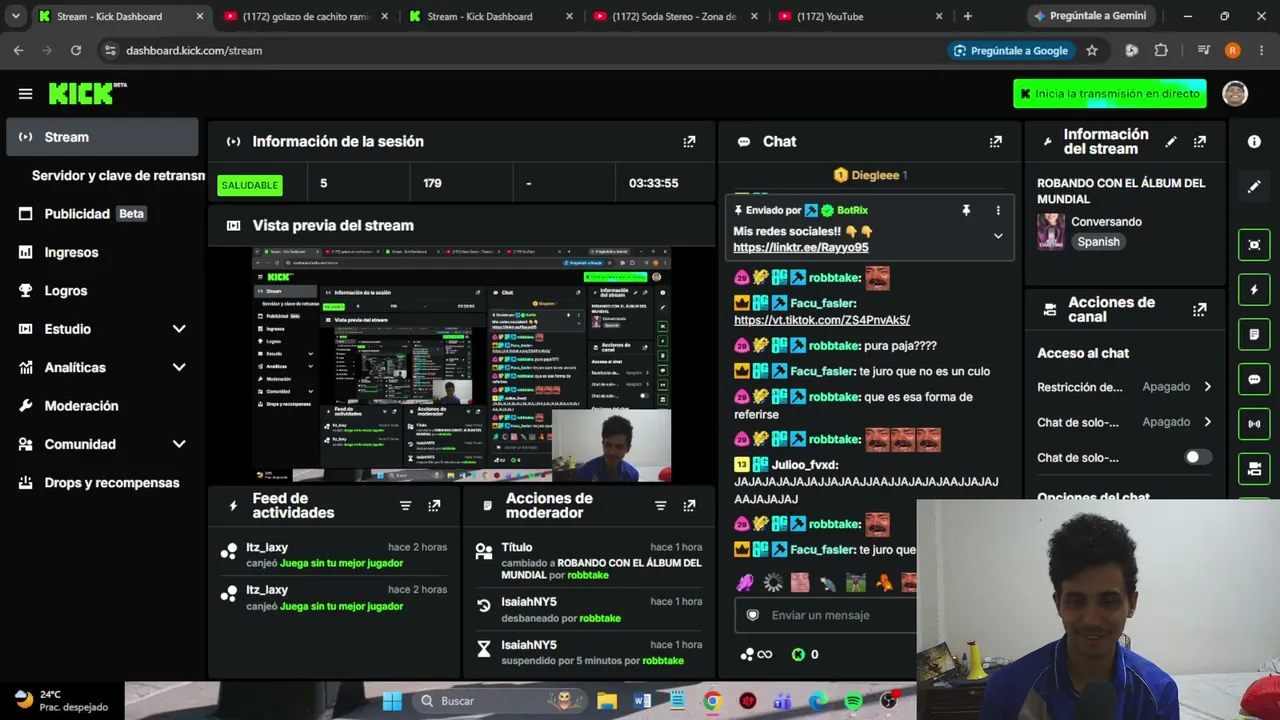Unpin the BotRix pinned message
Screen dimensions: 1280x720
click(x=966, y=211)
